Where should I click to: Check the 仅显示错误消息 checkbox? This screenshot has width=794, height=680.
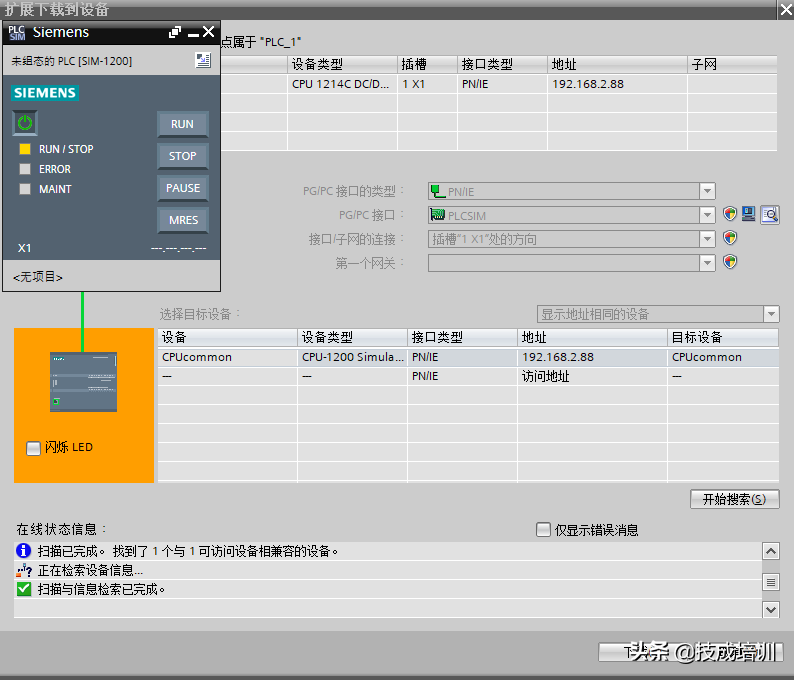point(543,530)
